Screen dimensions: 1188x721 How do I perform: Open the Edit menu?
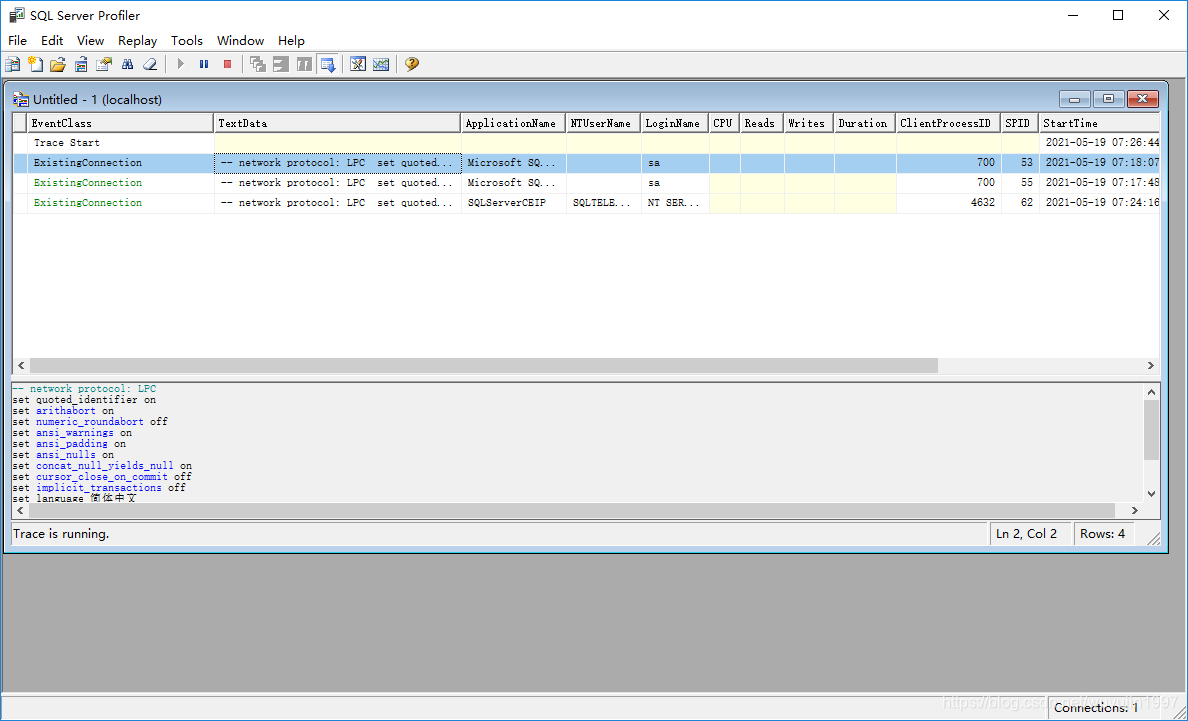coord(52,41)
